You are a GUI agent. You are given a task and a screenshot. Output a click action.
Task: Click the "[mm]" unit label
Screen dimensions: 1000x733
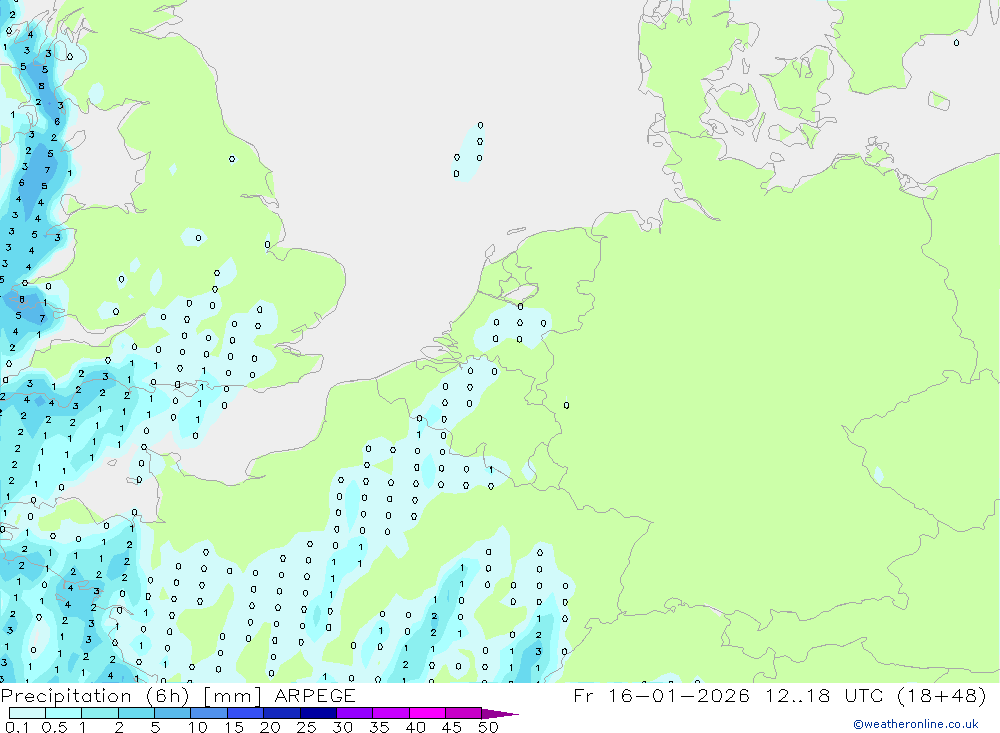[x=233, y=696]
